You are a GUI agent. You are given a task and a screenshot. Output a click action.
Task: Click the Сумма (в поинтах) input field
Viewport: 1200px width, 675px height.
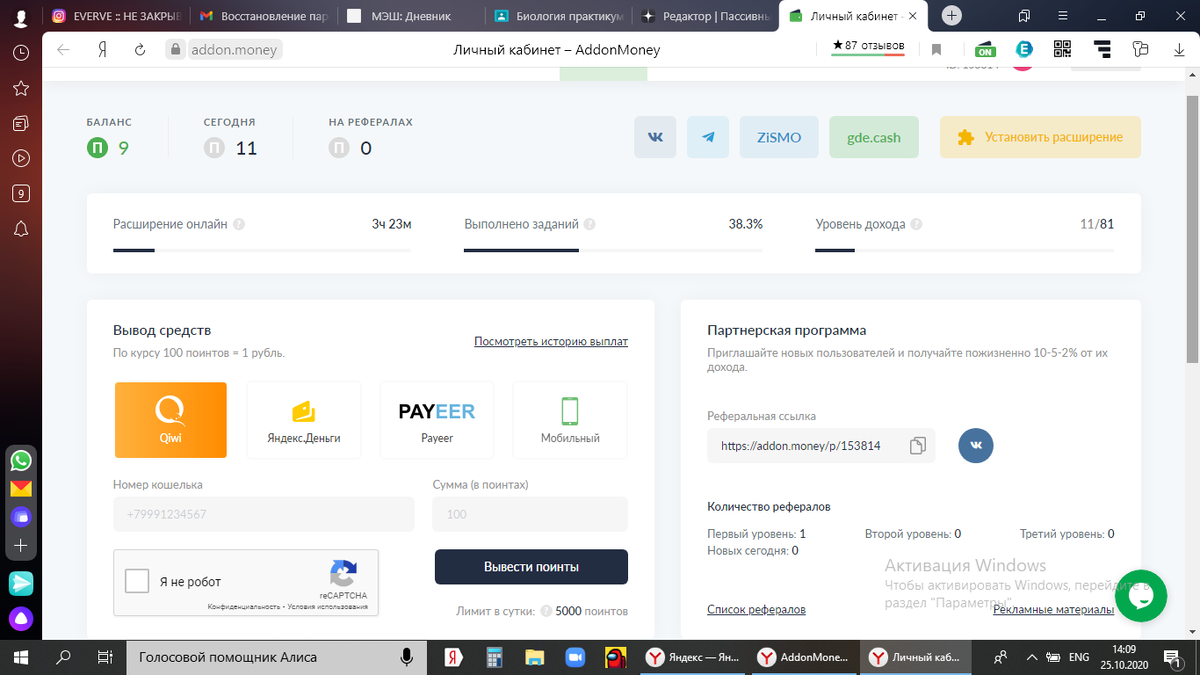tap(530, 514)
